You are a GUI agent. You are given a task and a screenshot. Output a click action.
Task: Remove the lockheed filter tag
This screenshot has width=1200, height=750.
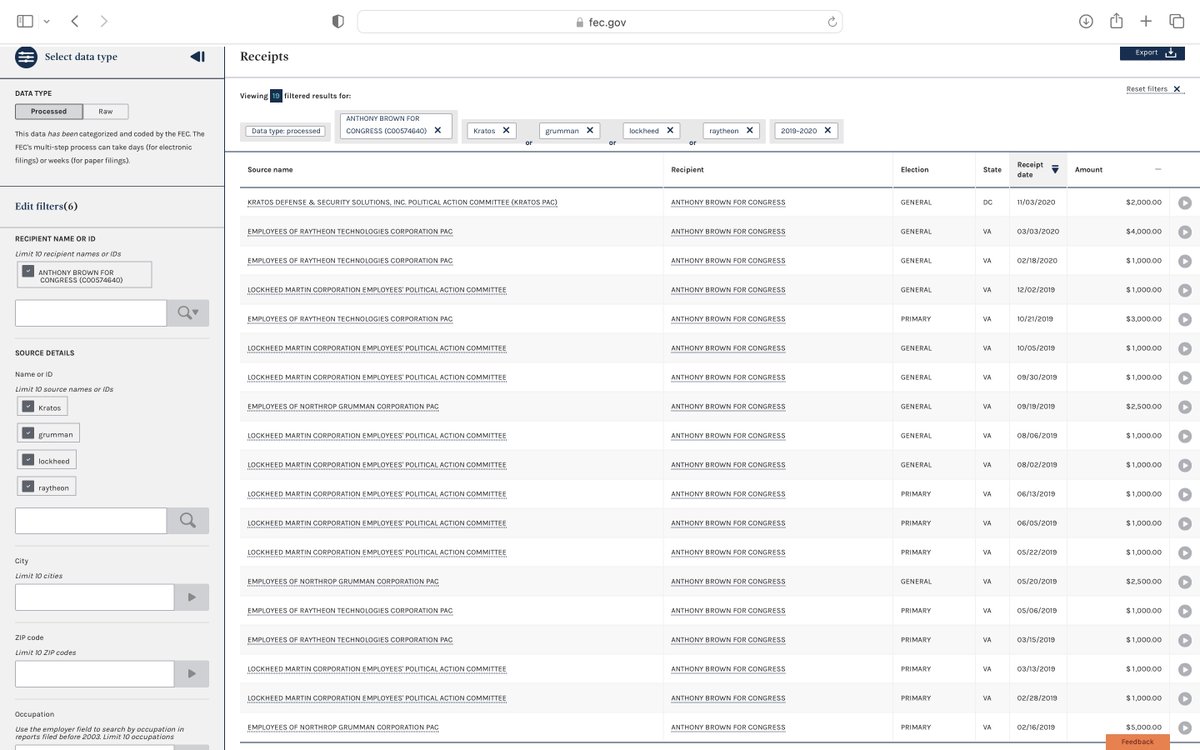(x=670, y=130)
